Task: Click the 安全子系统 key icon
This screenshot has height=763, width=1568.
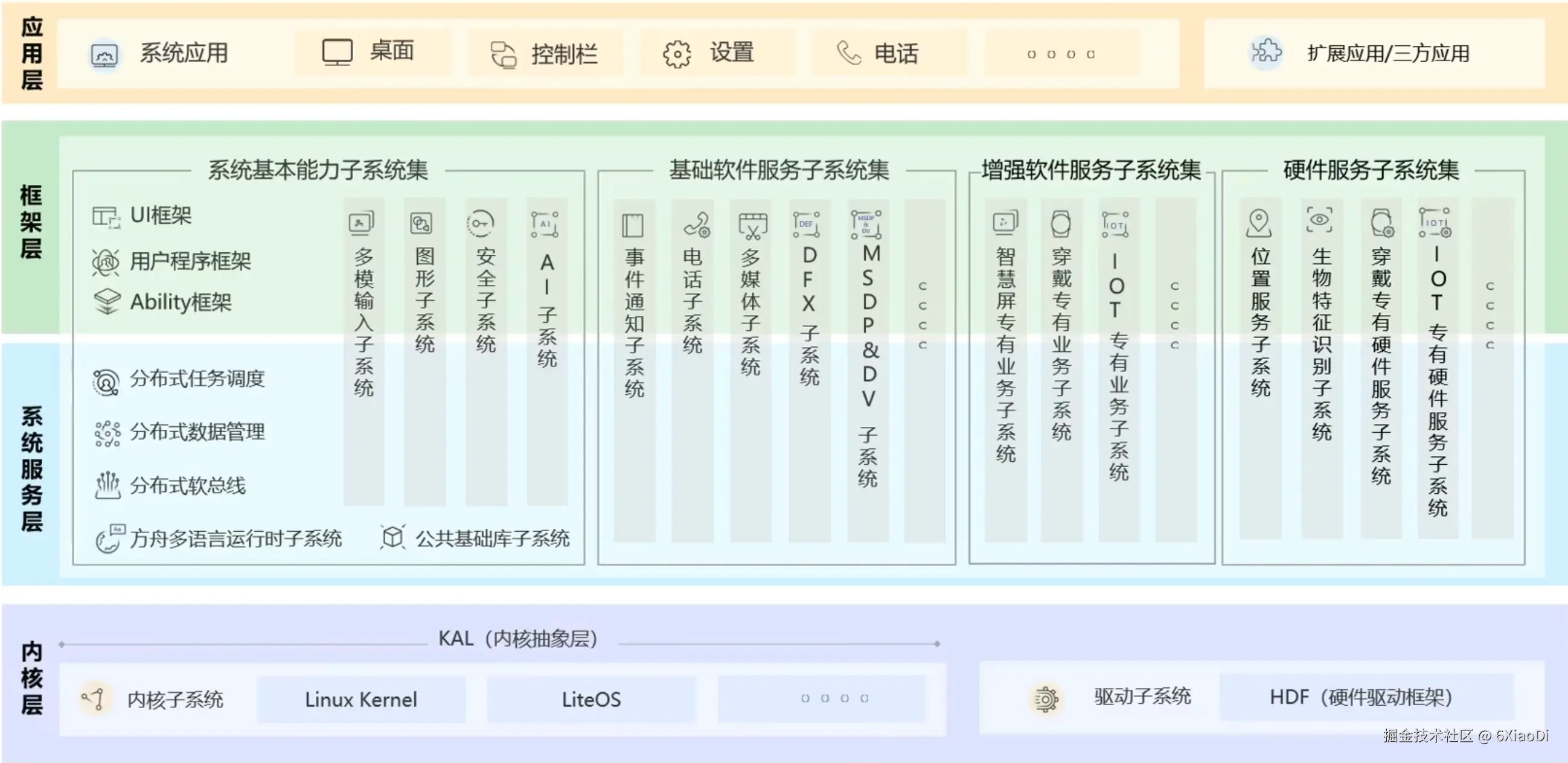Action: [x=480, y=223]
